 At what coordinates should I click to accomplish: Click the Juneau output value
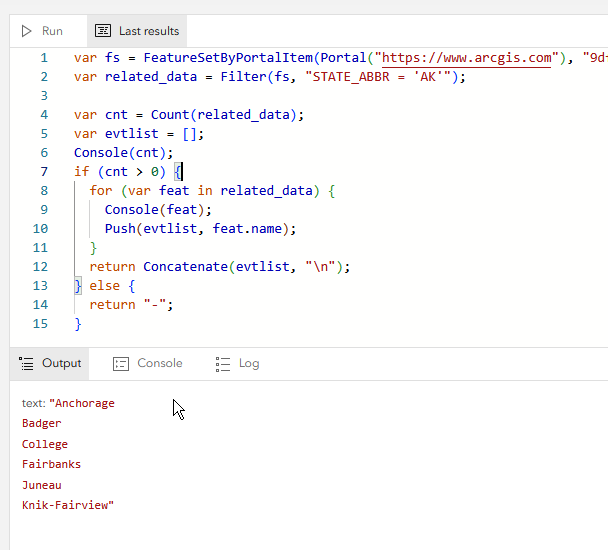click(x=42, y=485)
